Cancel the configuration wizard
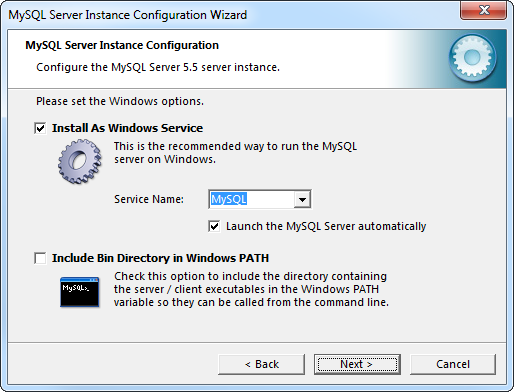Image resolution: width=514 pixels, height=392 pixels. [x=453, y=364]
